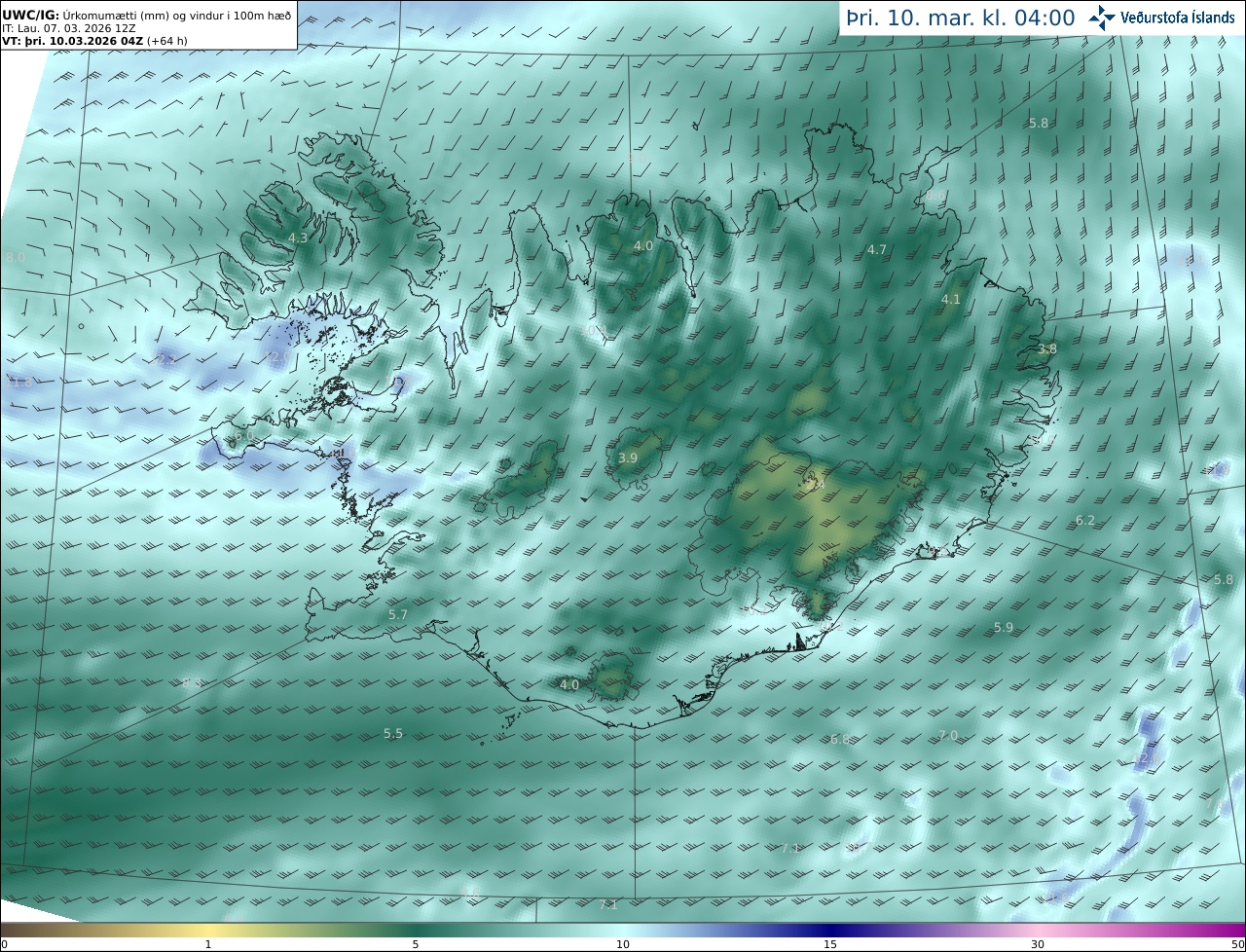The height and width of the screenshot is (952, 1246).
Task: Click the 5.9 value southeast of Iceland
Action: pos(1004,628)
